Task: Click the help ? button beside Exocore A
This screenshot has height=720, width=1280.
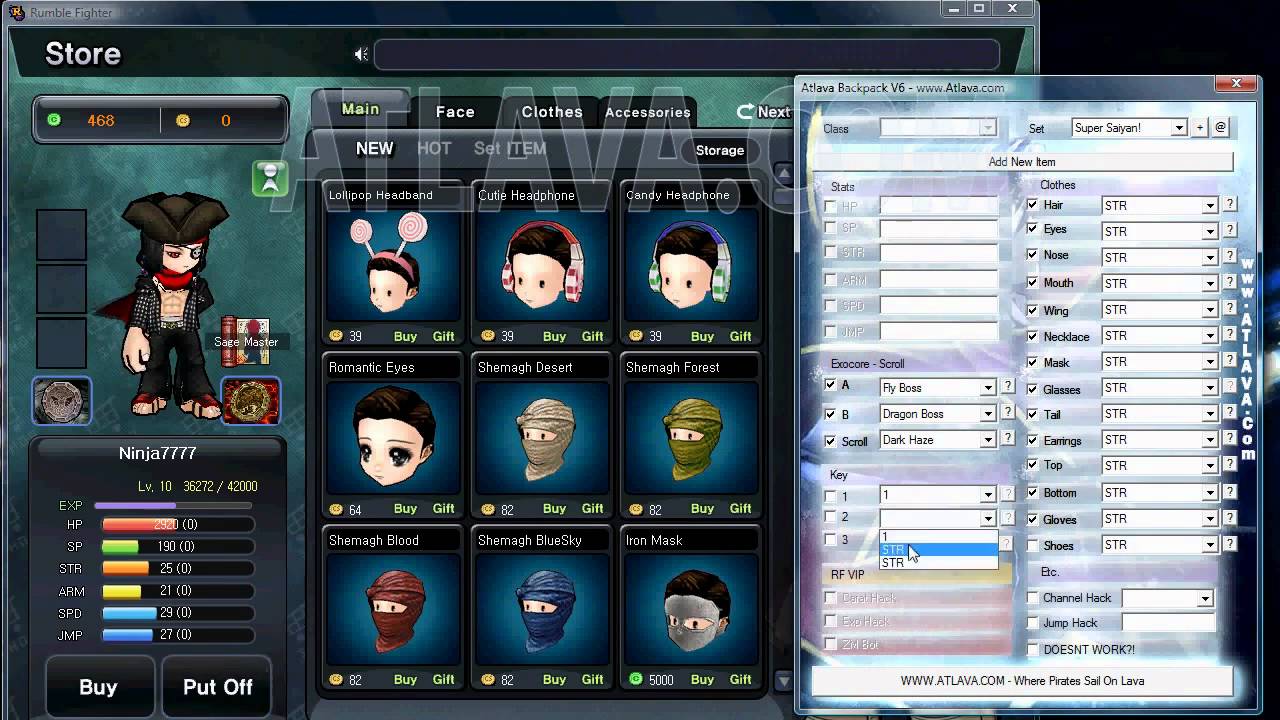Action: [x=1008, y=386]
